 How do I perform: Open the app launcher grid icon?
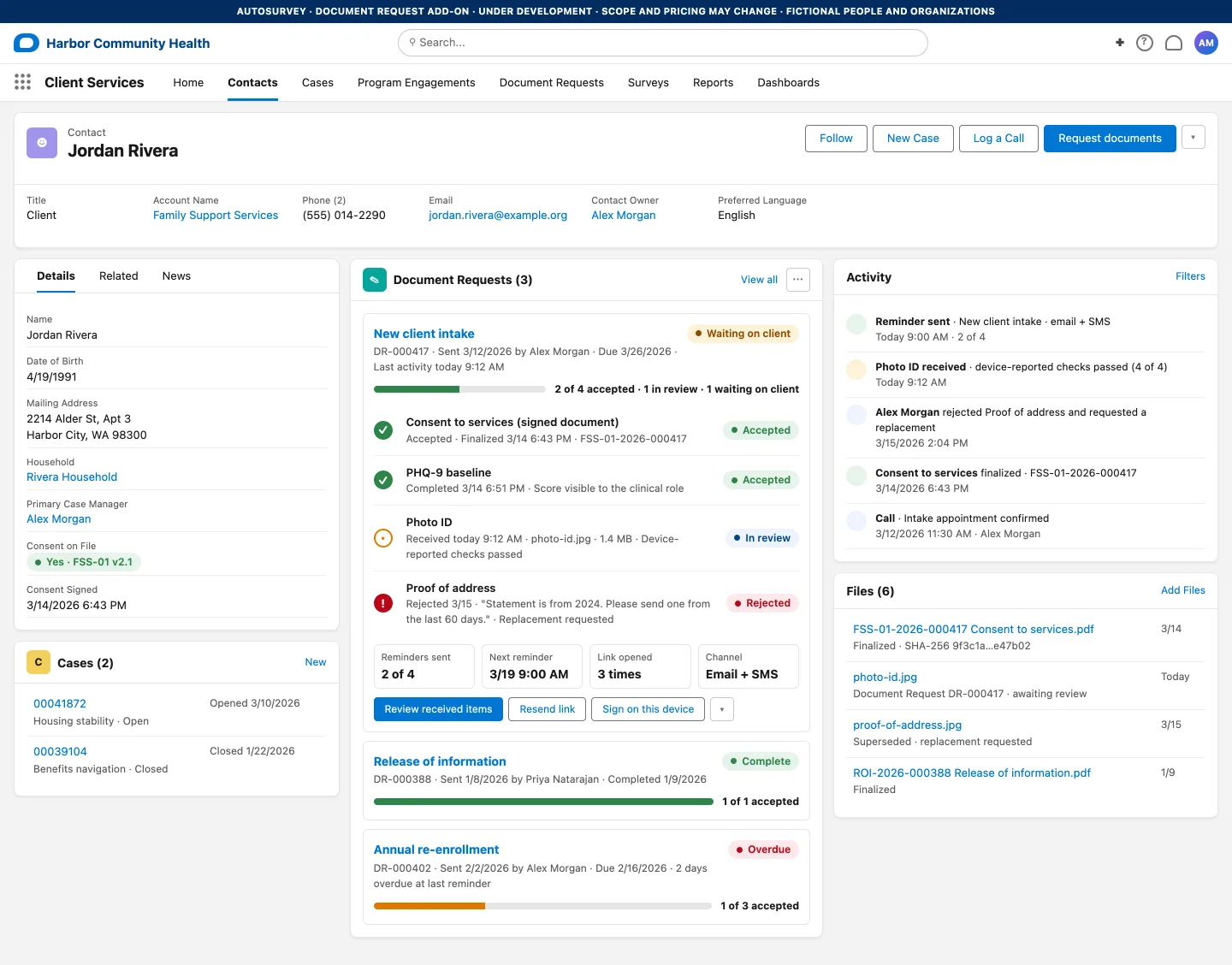[23, 82]
